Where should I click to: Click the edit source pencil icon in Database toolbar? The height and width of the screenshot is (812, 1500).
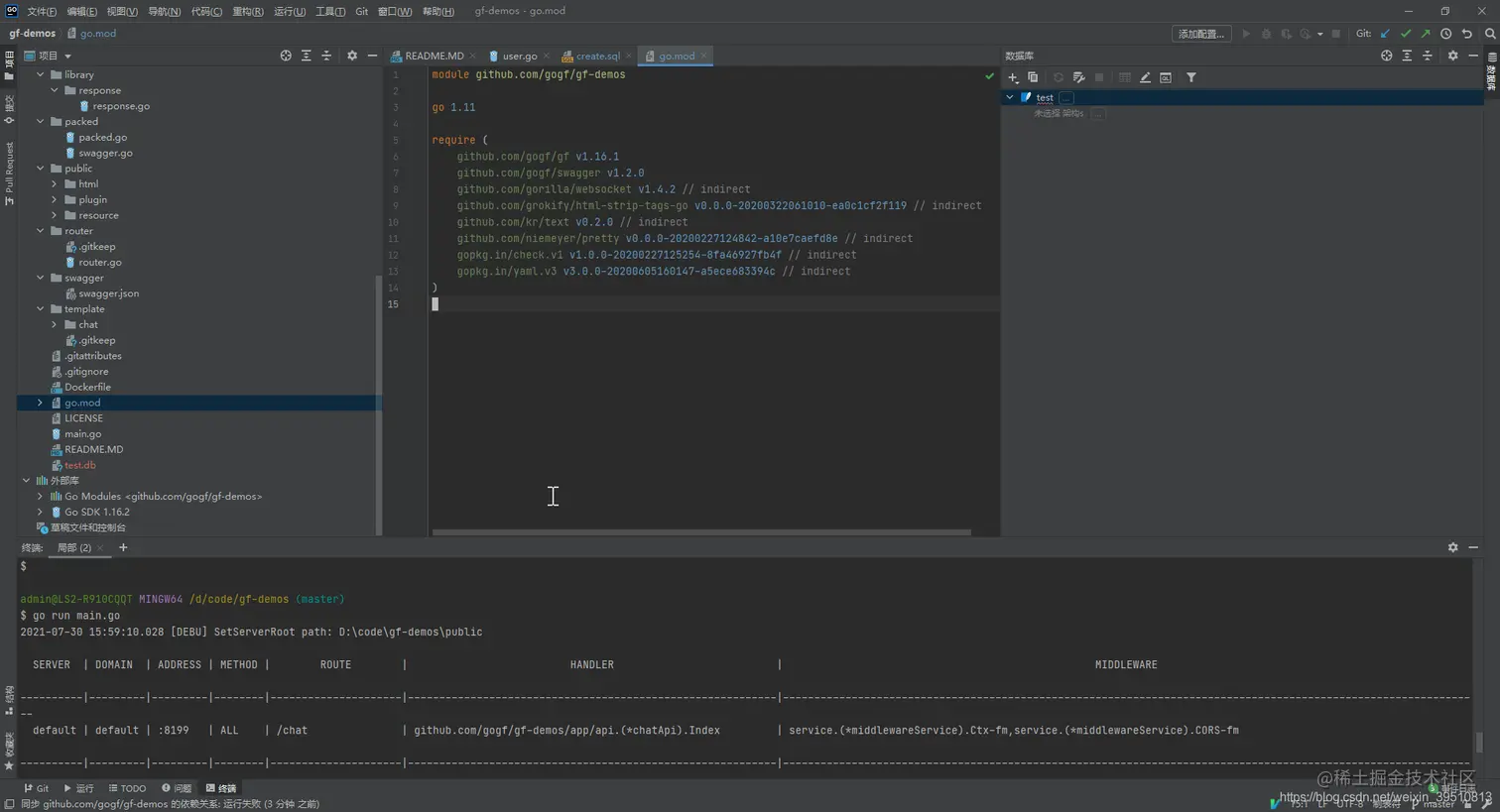click(x=1145, y=77)
